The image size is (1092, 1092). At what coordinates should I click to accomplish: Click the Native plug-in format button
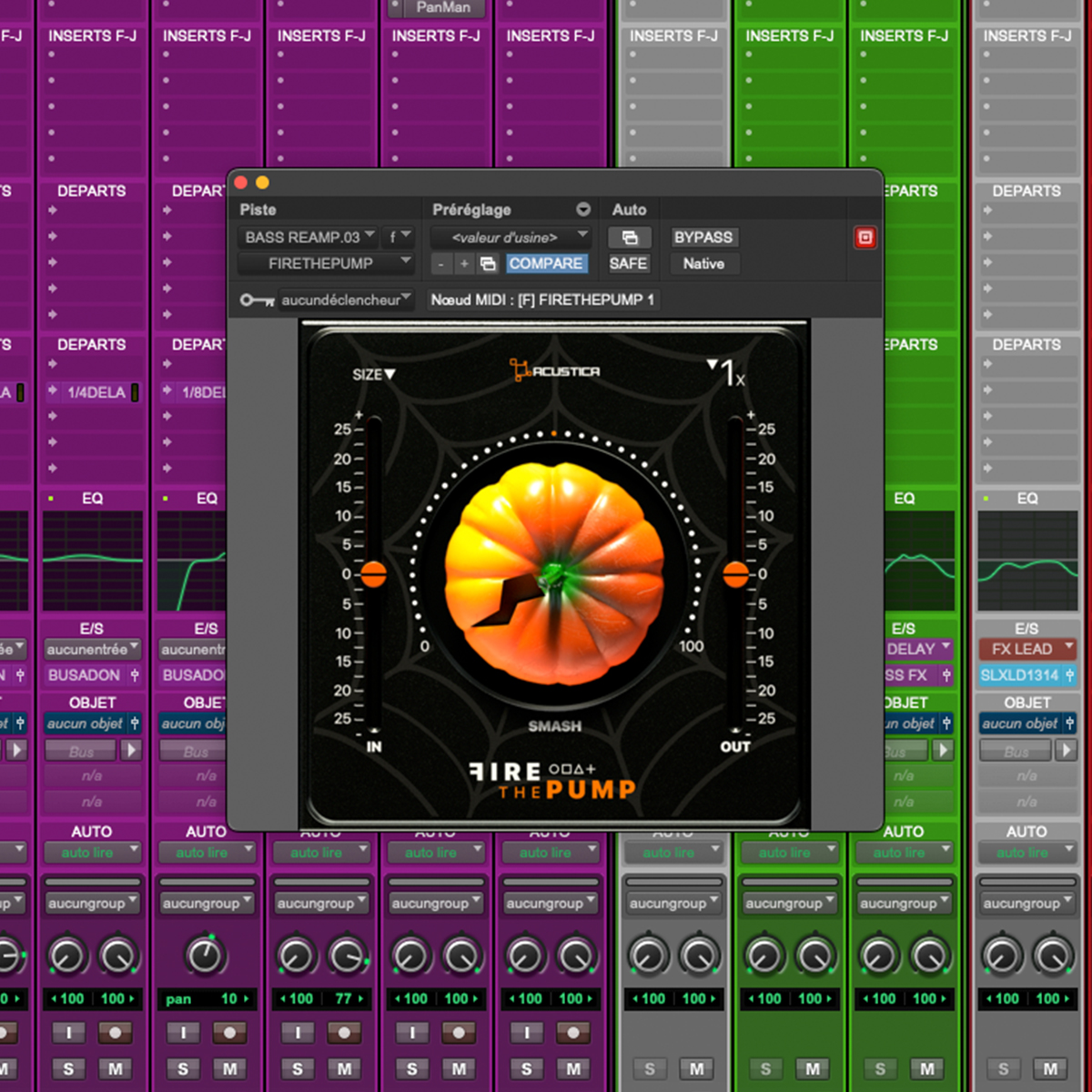tap(704, 264)
